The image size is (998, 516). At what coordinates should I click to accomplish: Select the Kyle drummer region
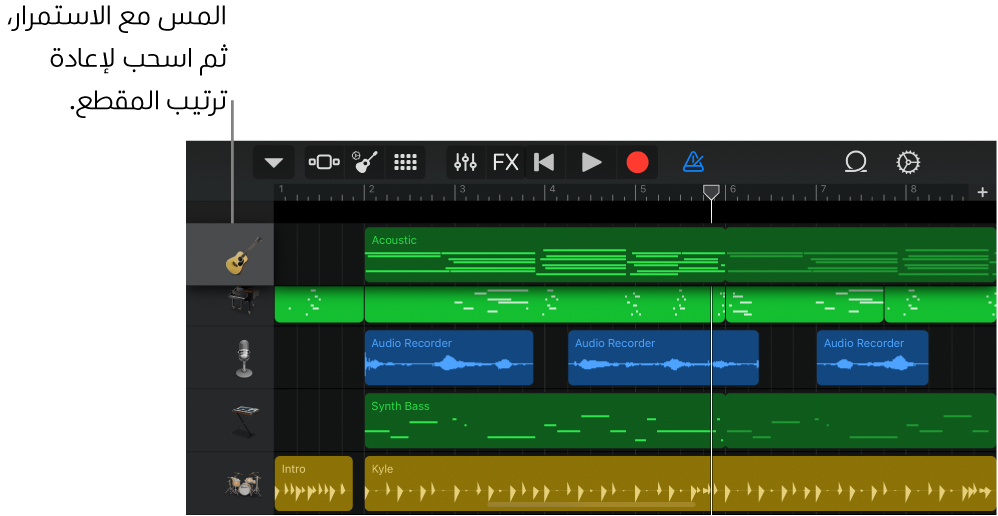tap(680, 483)
